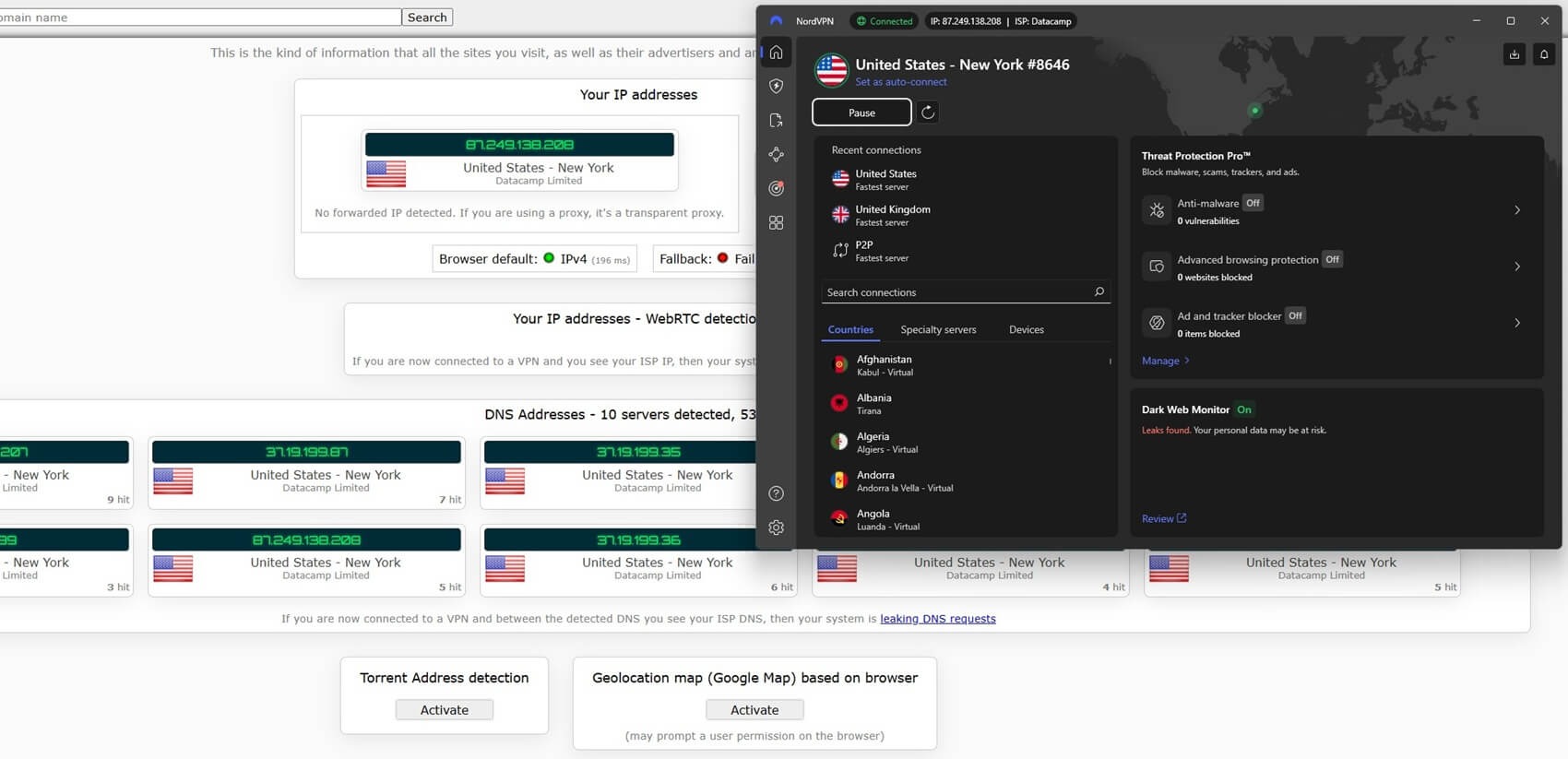Click Advanced browsing protection icon
This screenshot has width=1568, height=759.
(x=1156, y=267)
